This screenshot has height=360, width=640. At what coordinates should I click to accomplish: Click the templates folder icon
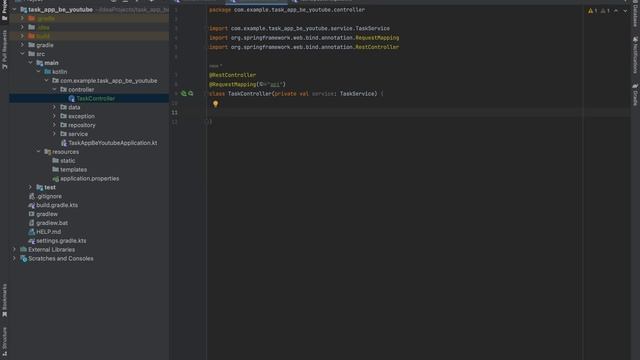pos(56,170)
